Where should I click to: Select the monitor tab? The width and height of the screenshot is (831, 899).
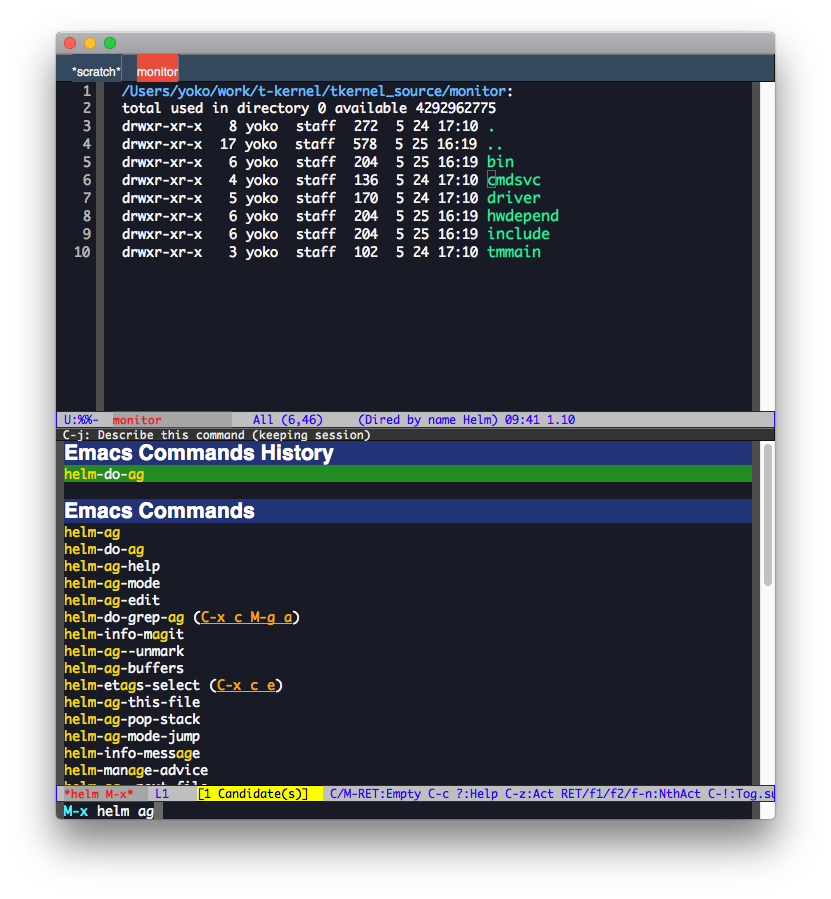coord(157,72)
